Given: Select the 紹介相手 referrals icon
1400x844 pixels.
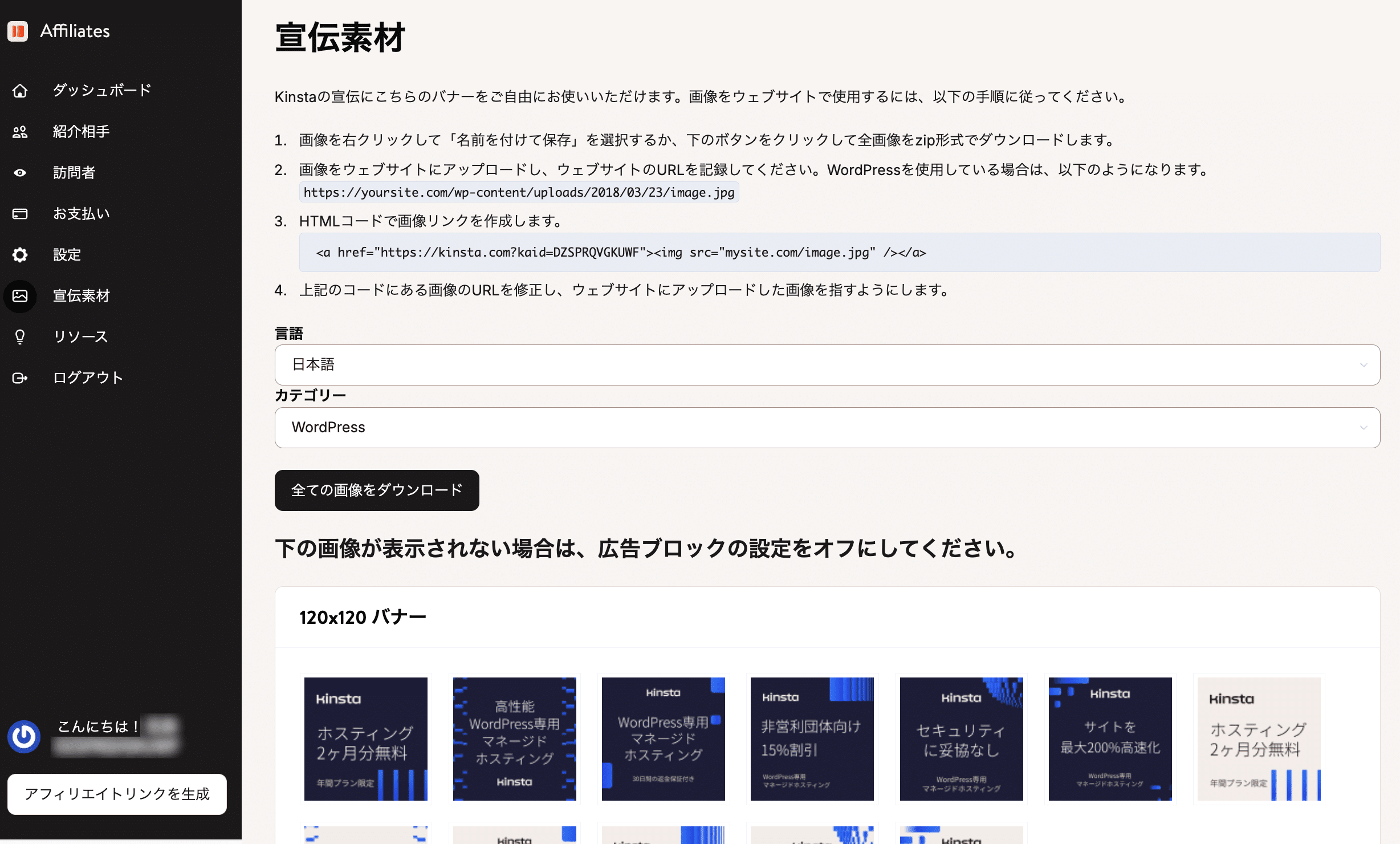Looking at the screenshot, I should coord(20,131).
